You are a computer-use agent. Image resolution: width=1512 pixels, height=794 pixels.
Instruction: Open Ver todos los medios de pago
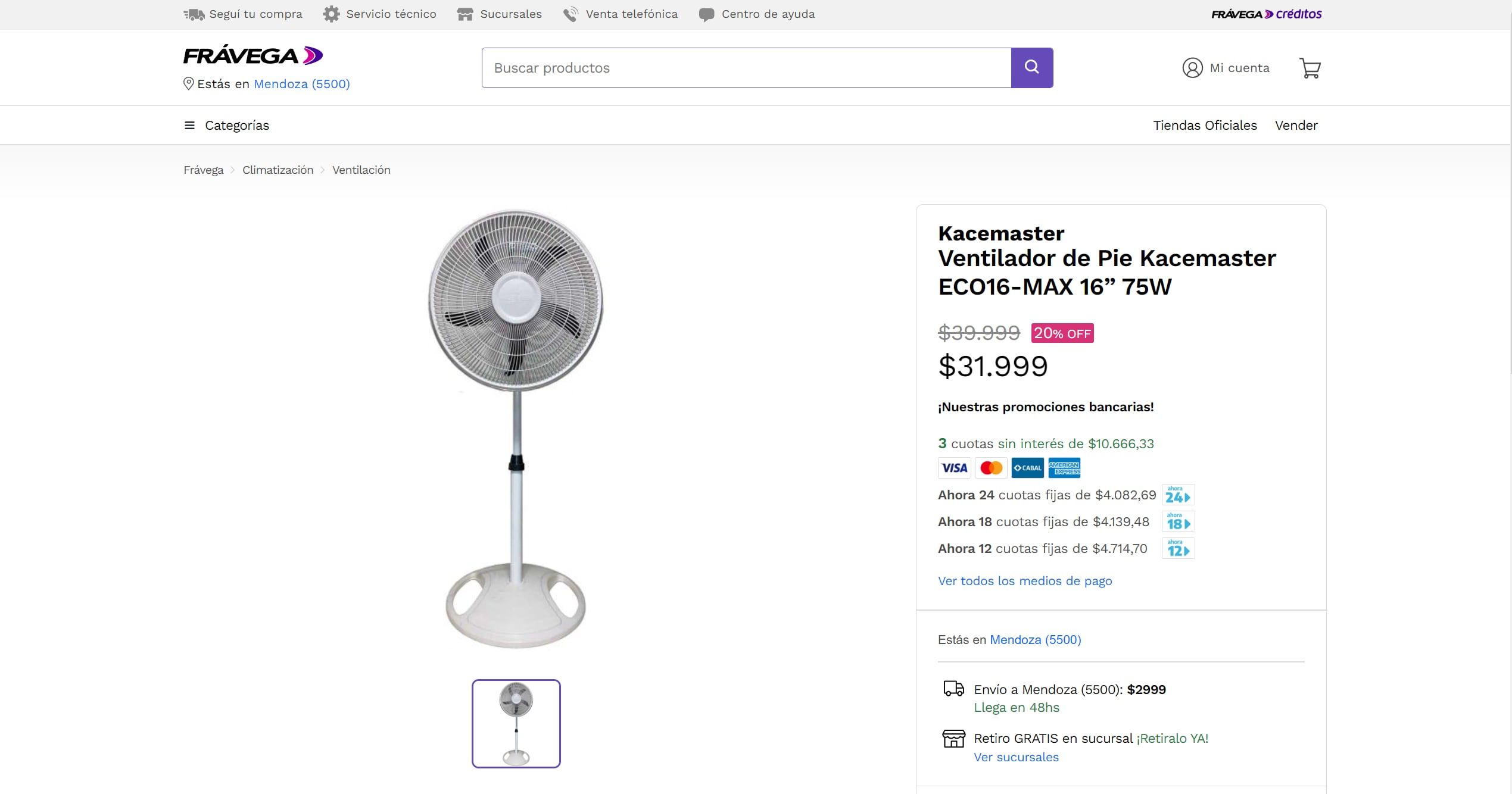(x=1025, y=580)
